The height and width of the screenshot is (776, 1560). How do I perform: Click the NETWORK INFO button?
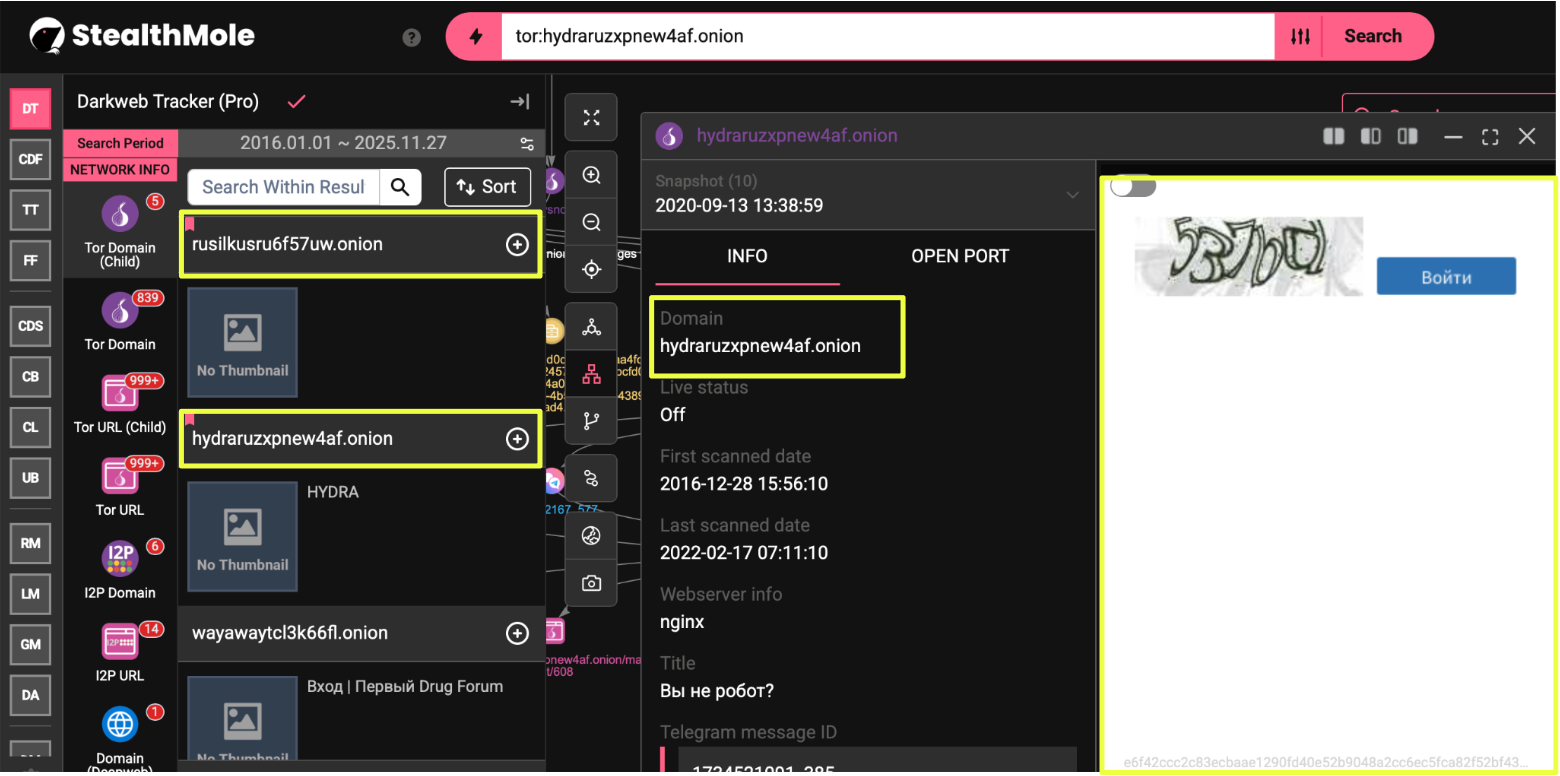(x=120, y=170)
